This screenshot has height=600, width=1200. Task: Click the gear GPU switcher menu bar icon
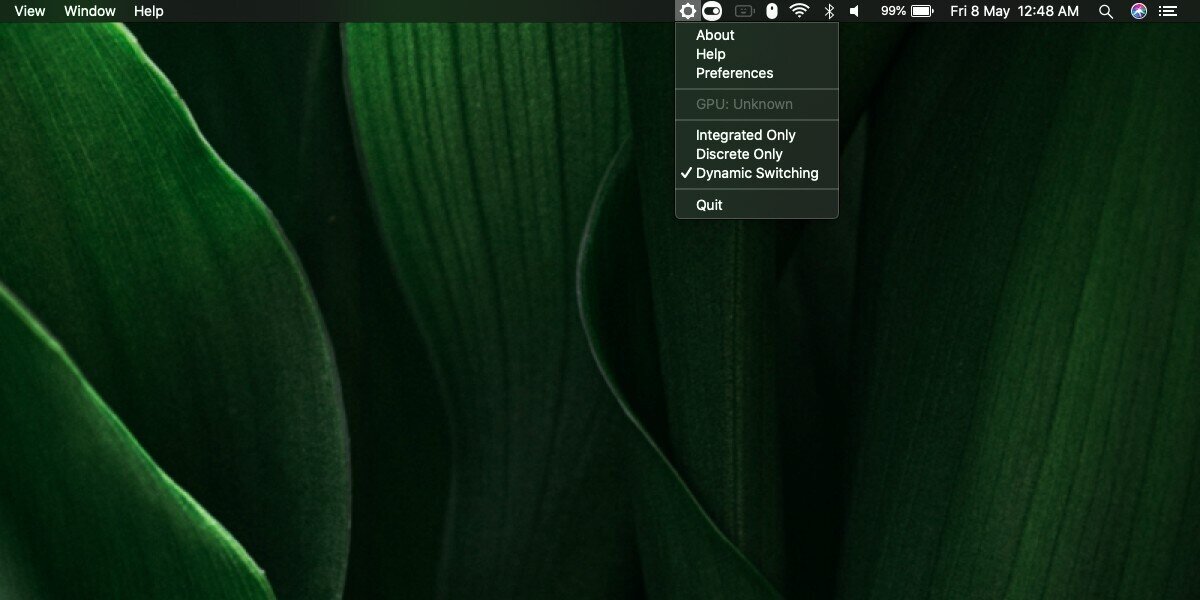[x=687, y=11]
